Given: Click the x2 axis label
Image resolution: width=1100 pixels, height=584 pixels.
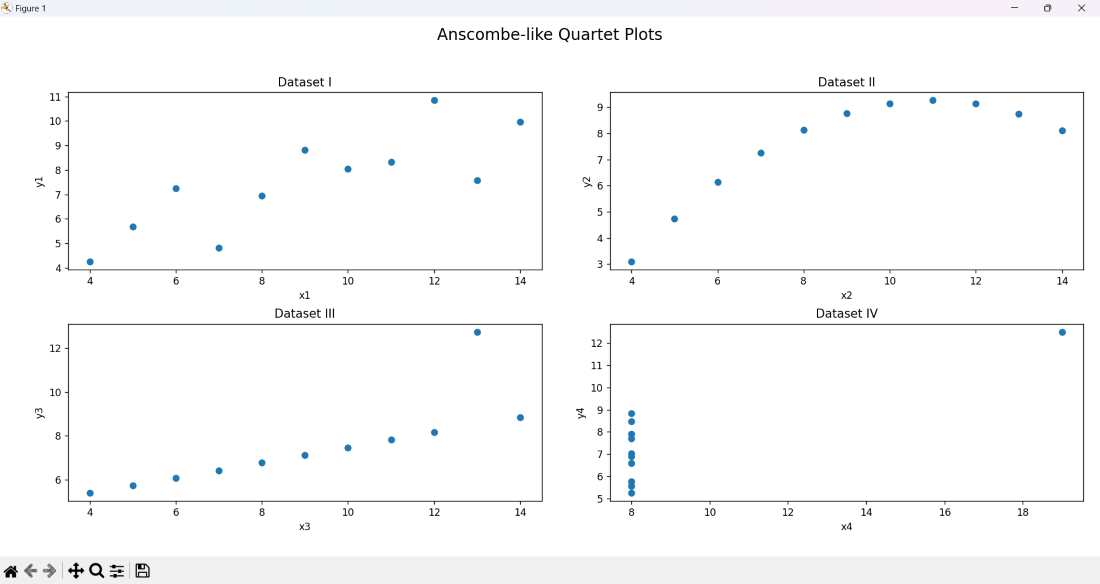Looking at the screenshot, I should pos(846,295).
